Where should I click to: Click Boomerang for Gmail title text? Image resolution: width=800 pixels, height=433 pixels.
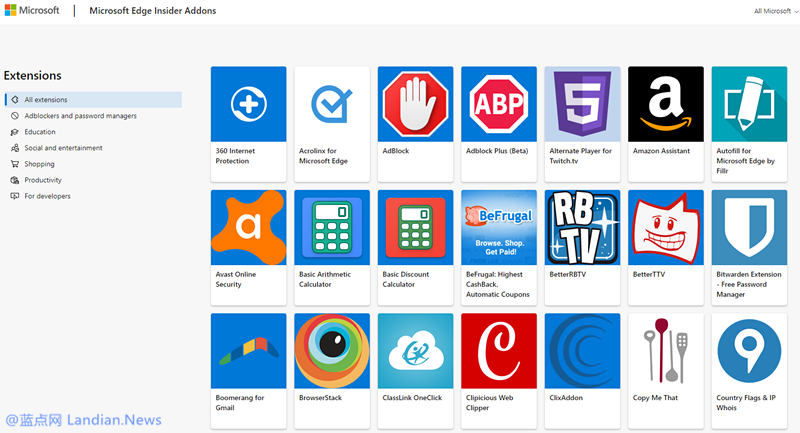click(240, 402)
